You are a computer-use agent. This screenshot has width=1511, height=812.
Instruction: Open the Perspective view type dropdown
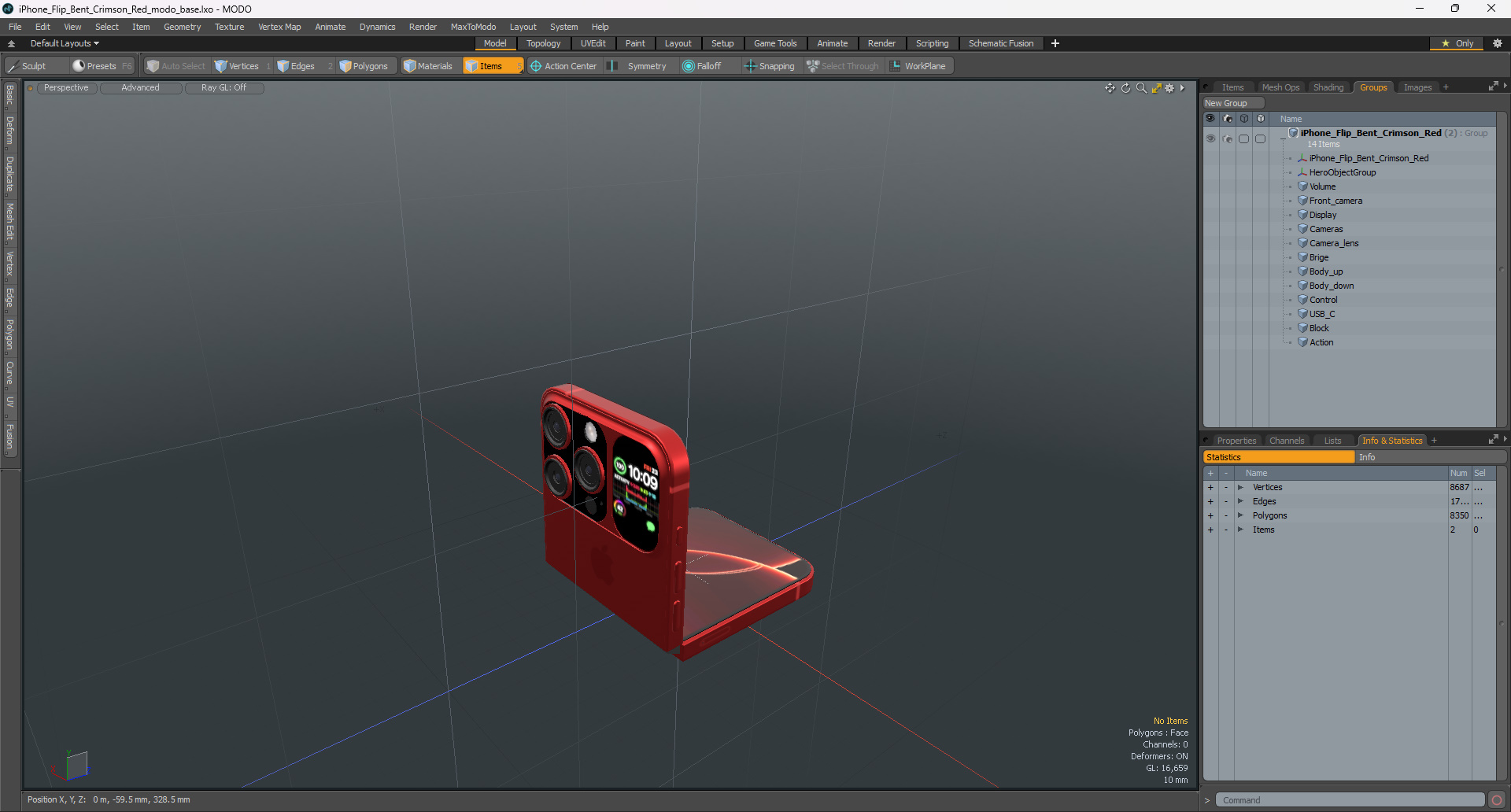pyautogui.click(x=66, y=88)
